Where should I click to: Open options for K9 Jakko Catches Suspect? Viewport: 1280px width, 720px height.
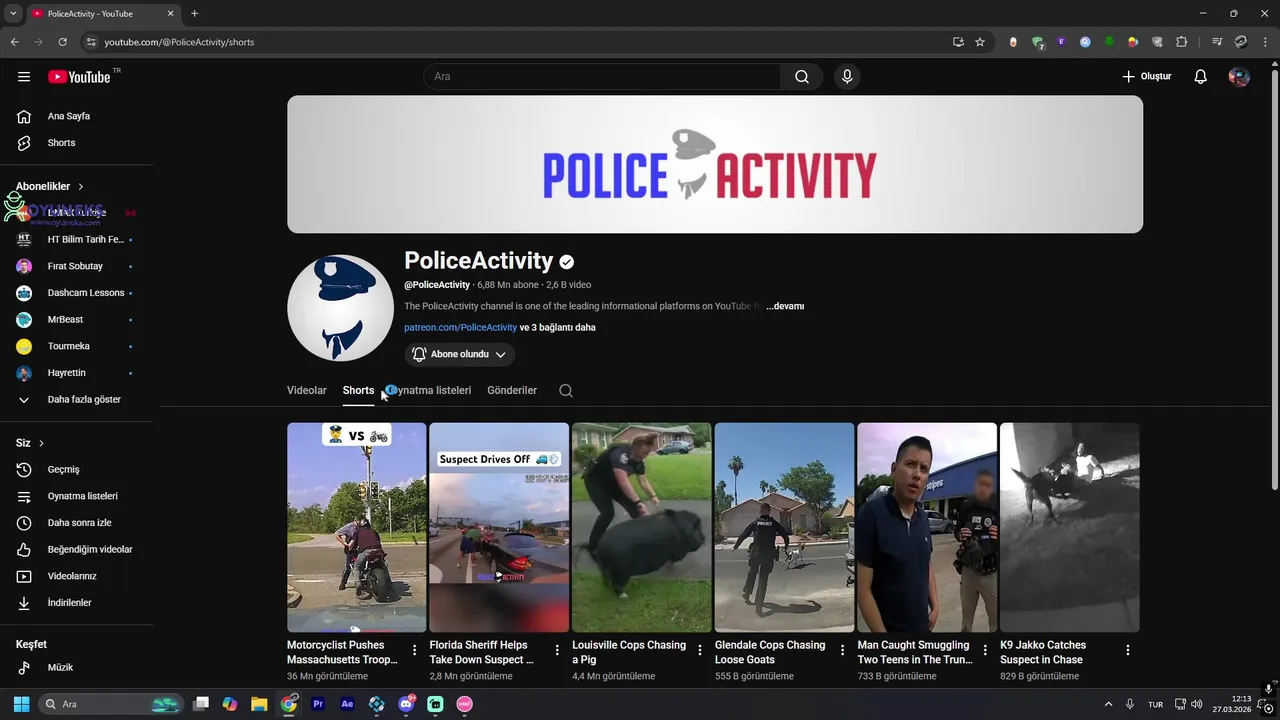[x=1128, y=650]
